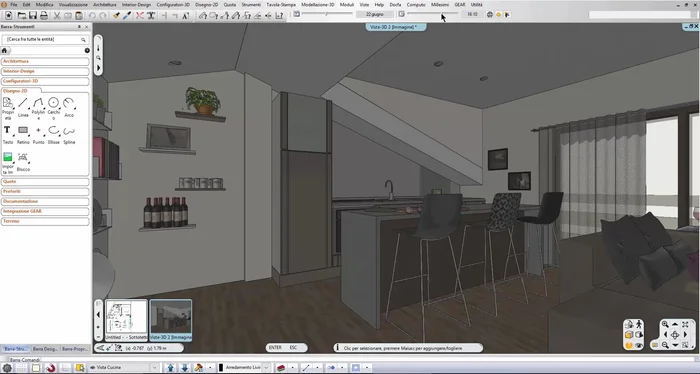
Task: Click the ESC button
Action: coord(293,347)
